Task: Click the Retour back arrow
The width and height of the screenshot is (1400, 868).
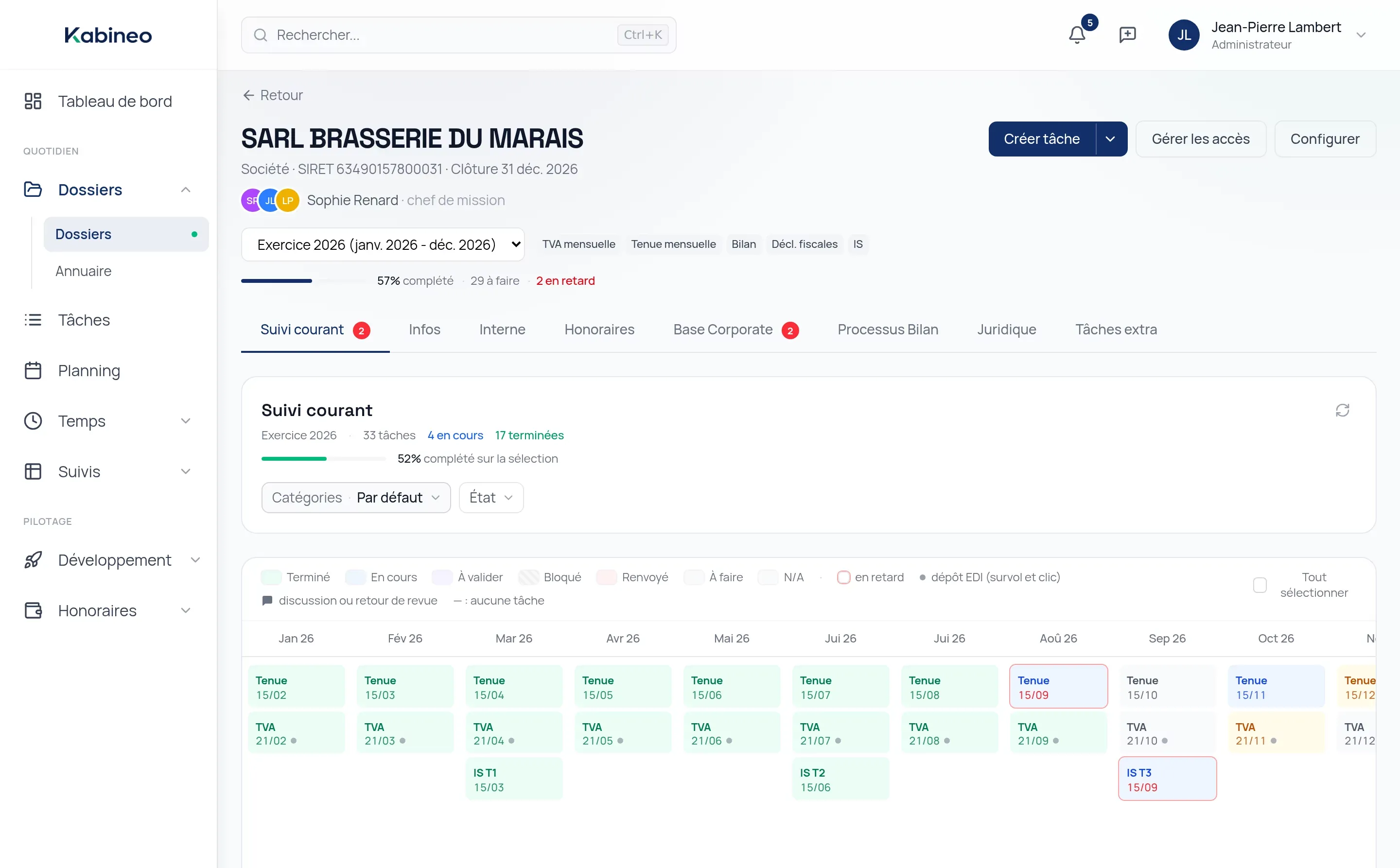Action: coord(248,95)
